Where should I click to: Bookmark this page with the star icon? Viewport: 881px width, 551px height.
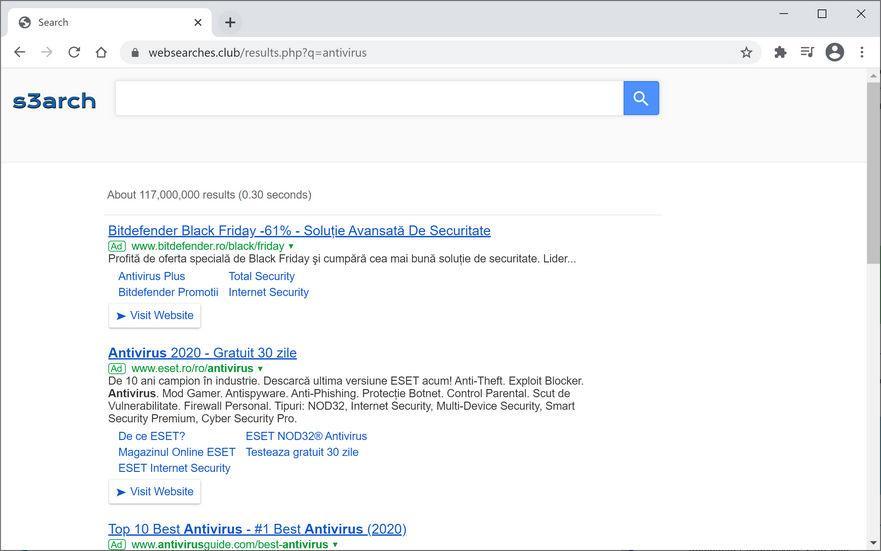tap(746, 52)
